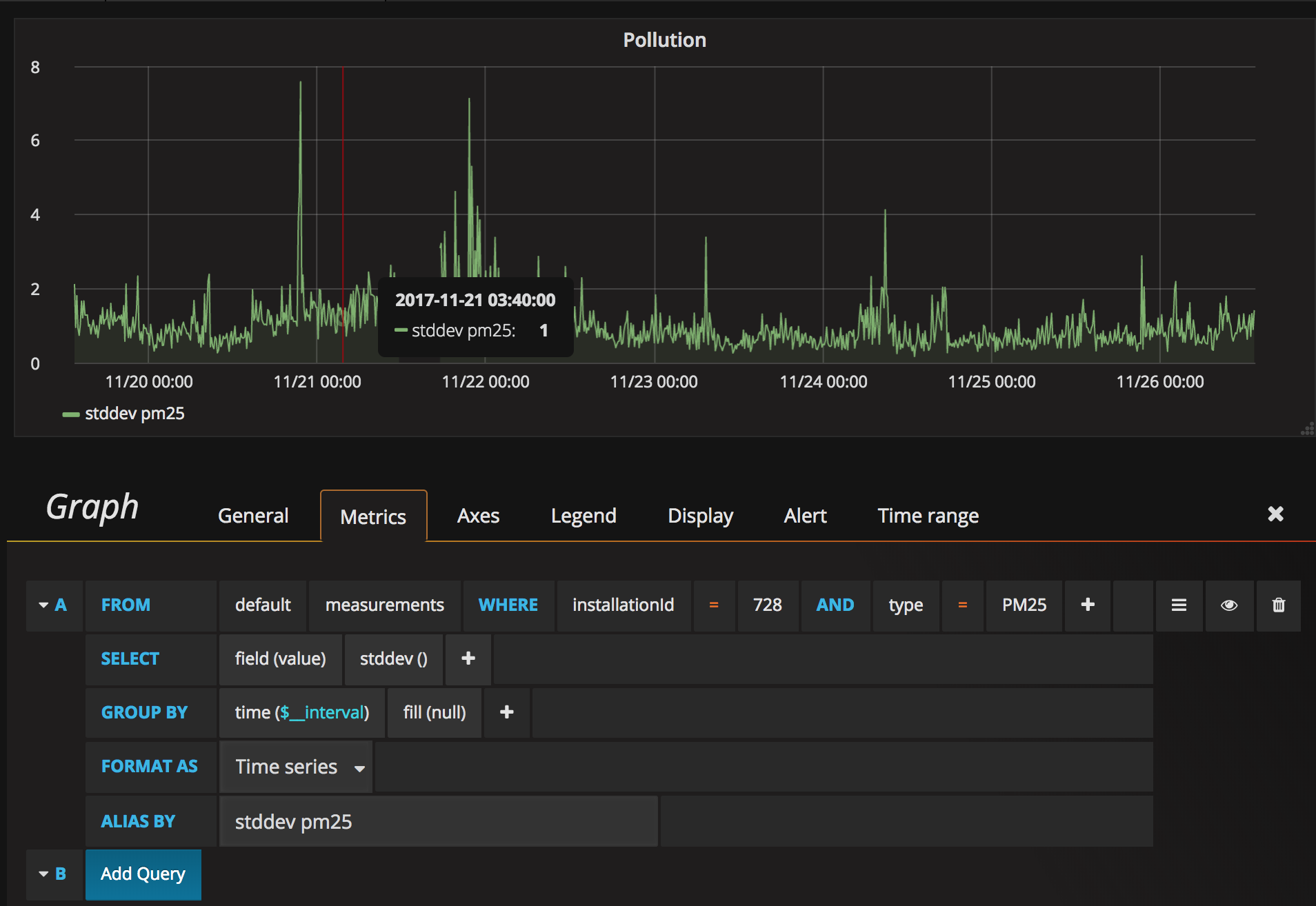Toggle query A visibility with the eye icon

coord(1228,605)
